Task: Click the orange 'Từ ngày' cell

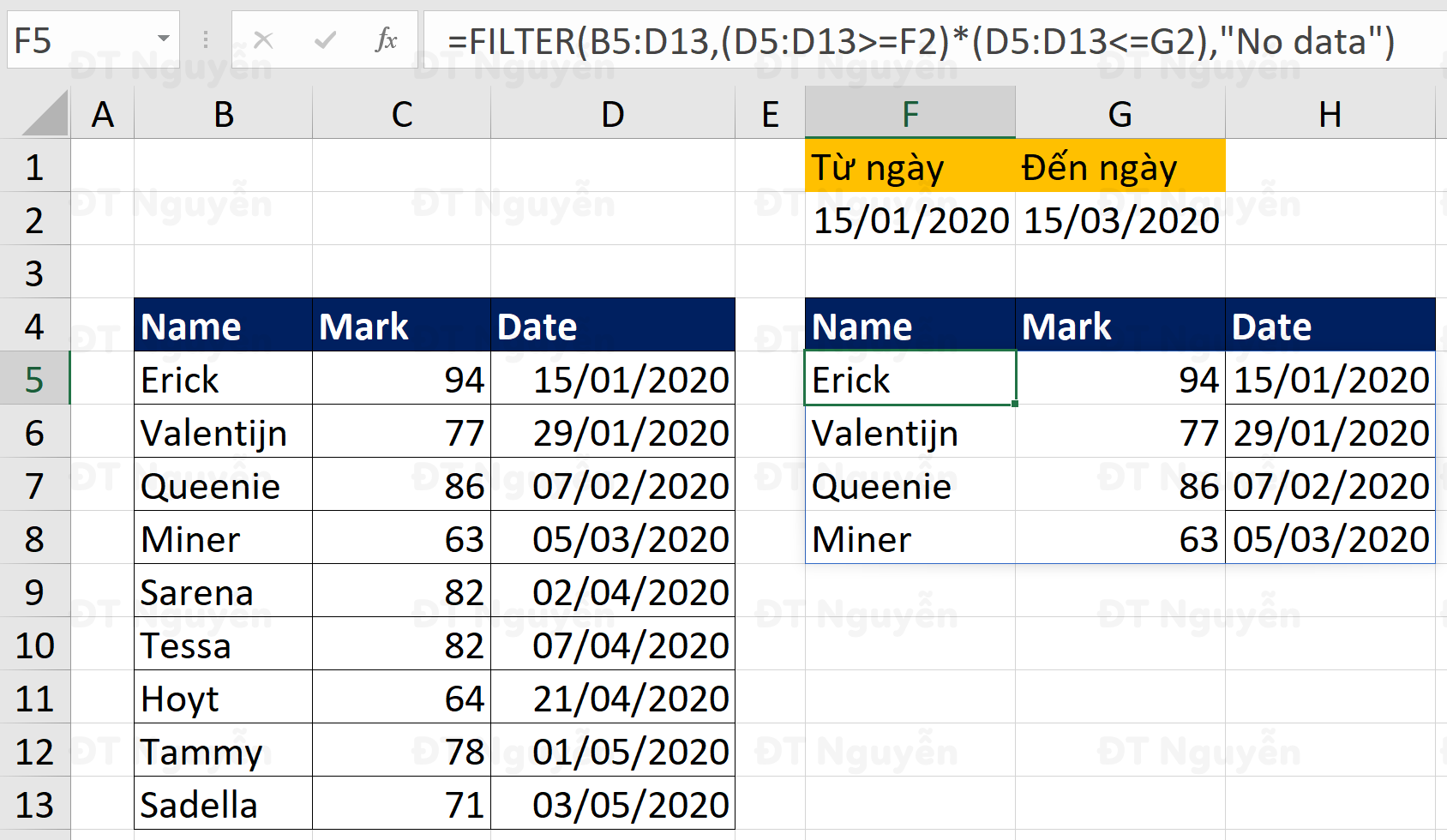Action: (910, 167)
